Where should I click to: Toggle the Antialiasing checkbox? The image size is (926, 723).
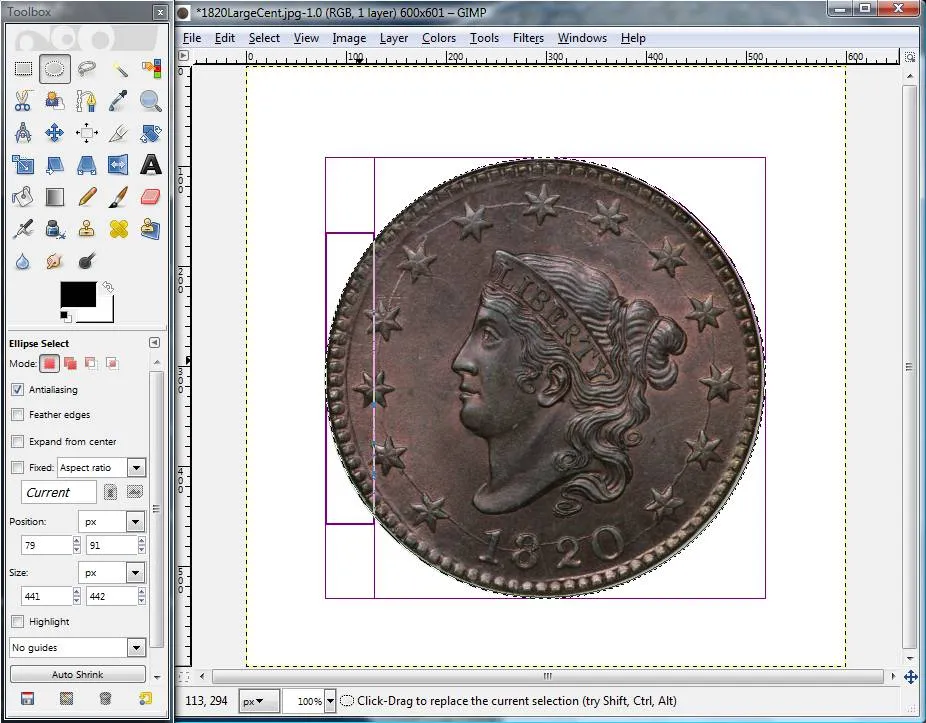pos(18,390)
